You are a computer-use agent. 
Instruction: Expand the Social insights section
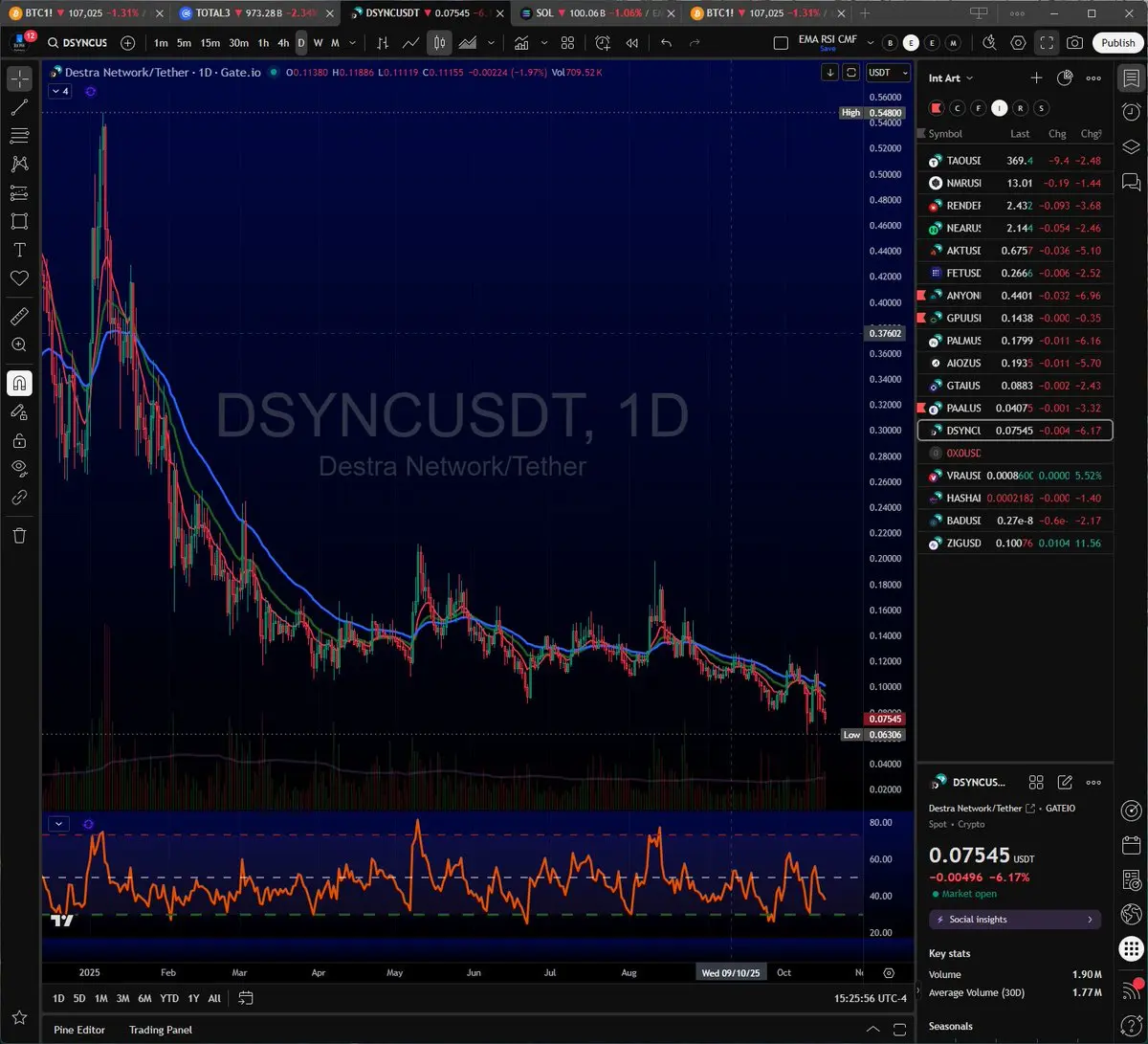point(1015,920)
